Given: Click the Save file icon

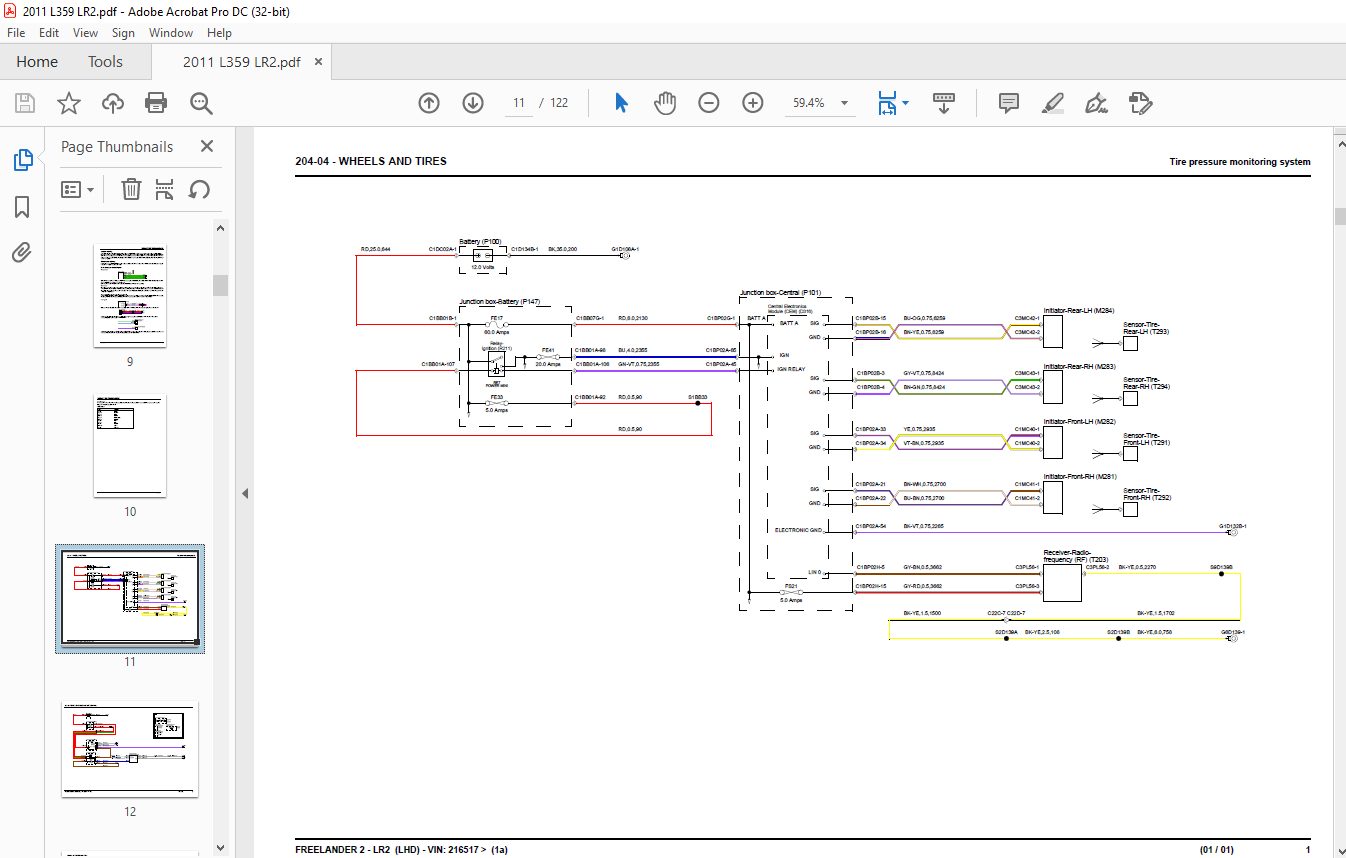Looking at the screenshot, I should coord(25,103).
